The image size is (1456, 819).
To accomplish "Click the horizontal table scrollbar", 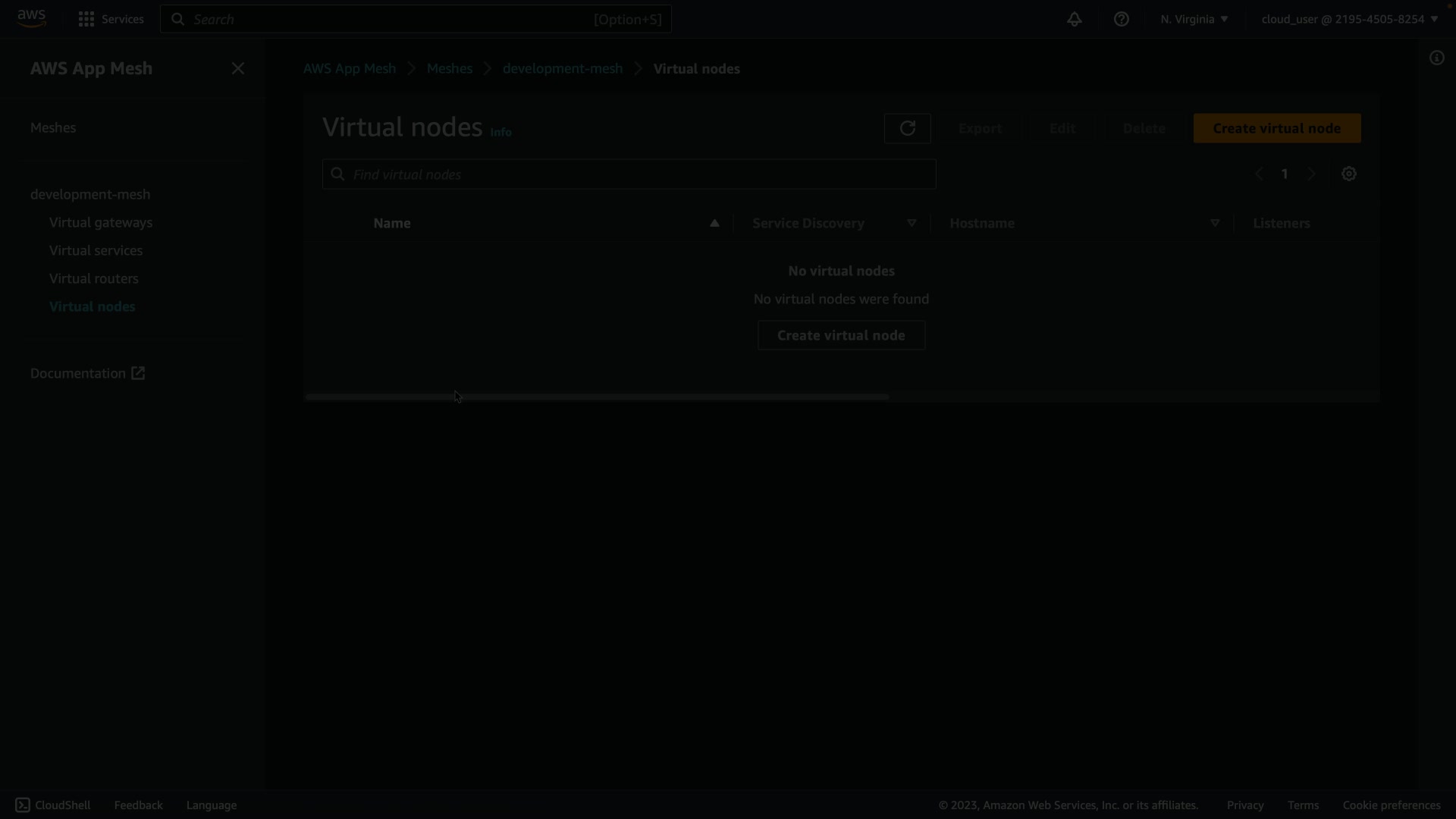I will point(597,397).
